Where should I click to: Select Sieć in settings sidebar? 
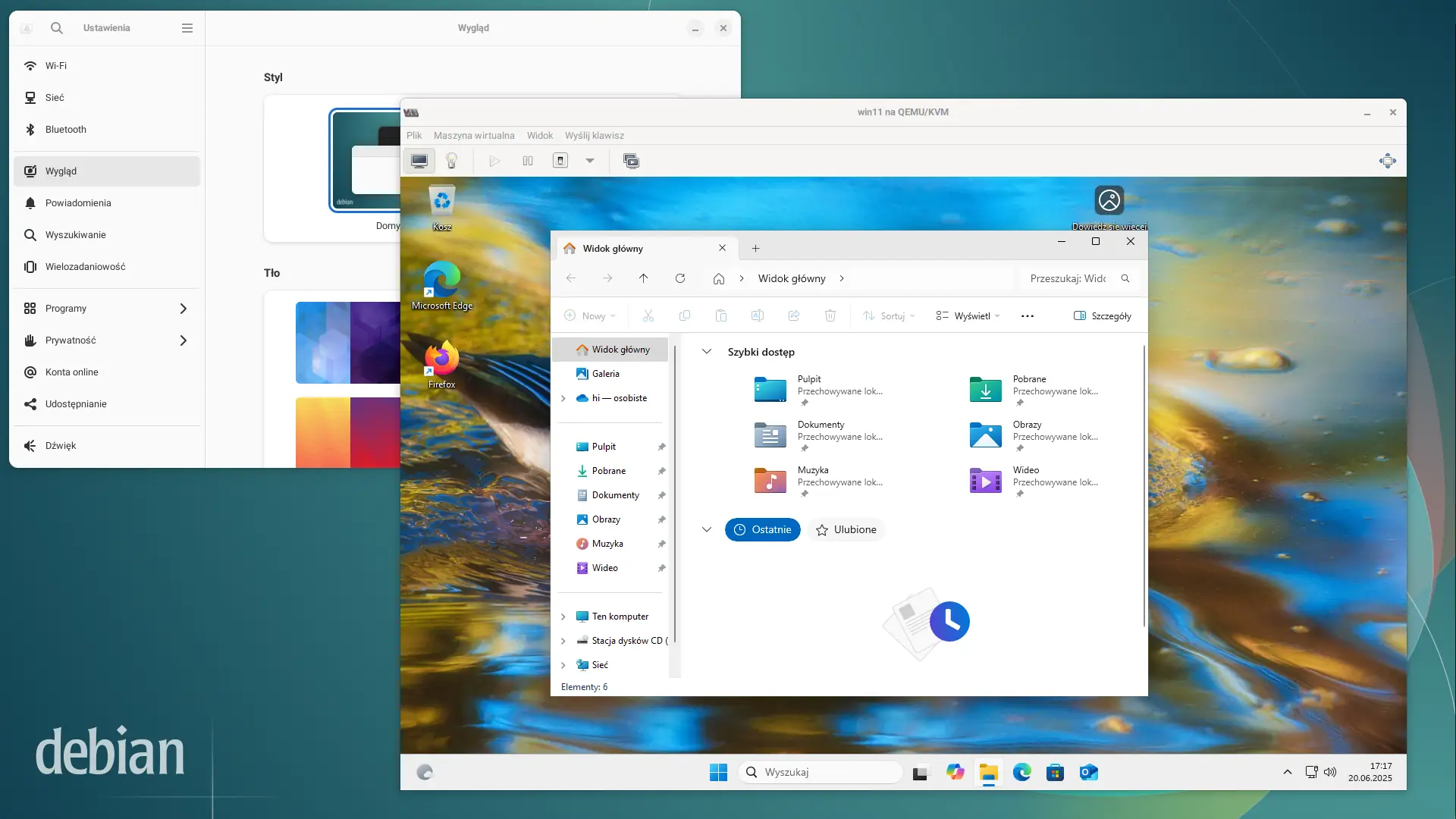(107, 98)
